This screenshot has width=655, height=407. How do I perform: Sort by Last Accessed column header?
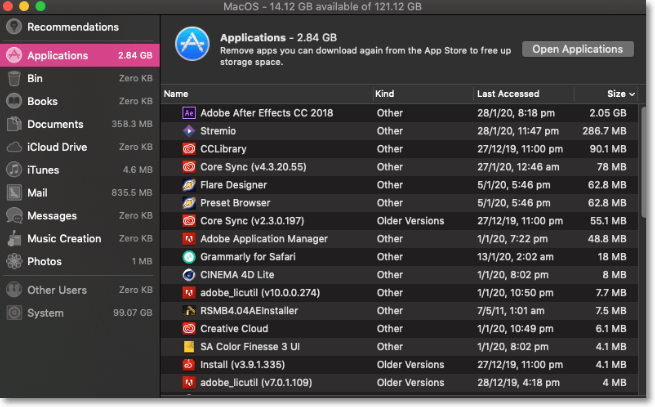[x=508, y=94]
